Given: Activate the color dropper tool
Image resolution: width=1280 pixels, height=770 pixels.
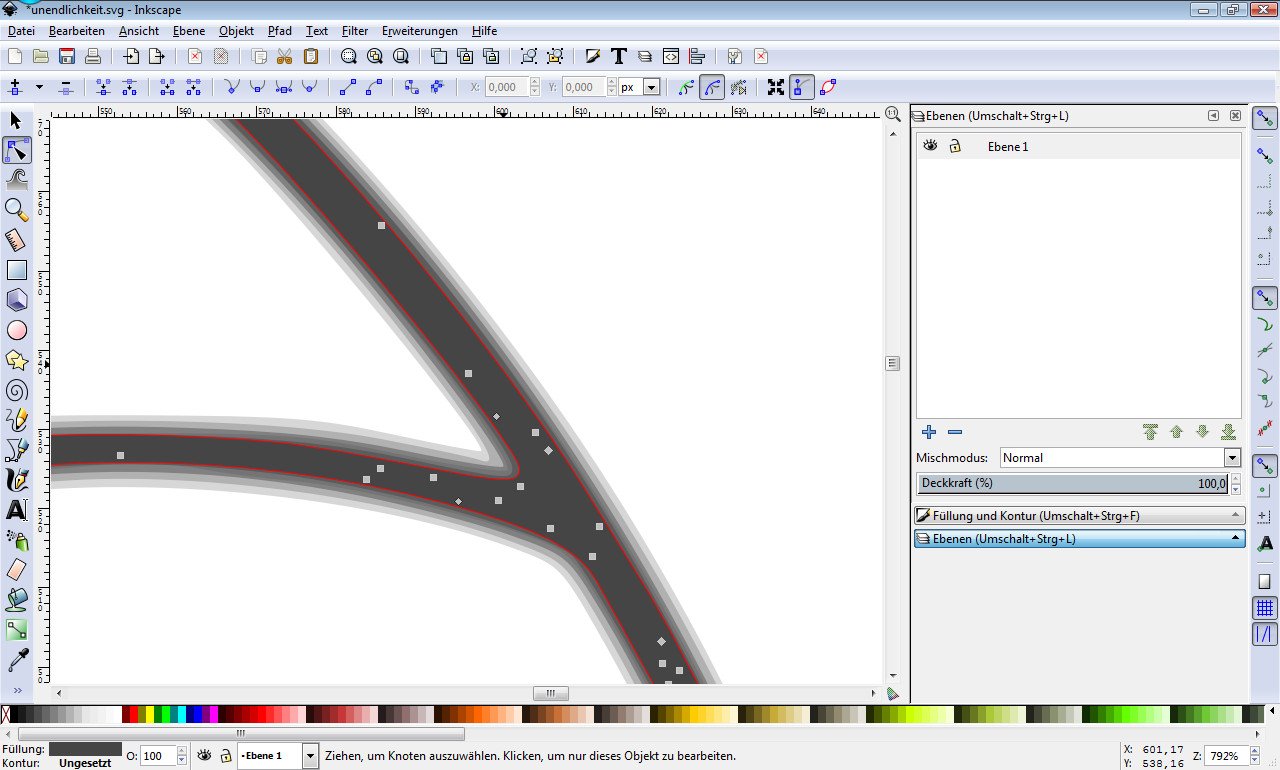Looking at the screenshot, I should (x=17, y=660).
